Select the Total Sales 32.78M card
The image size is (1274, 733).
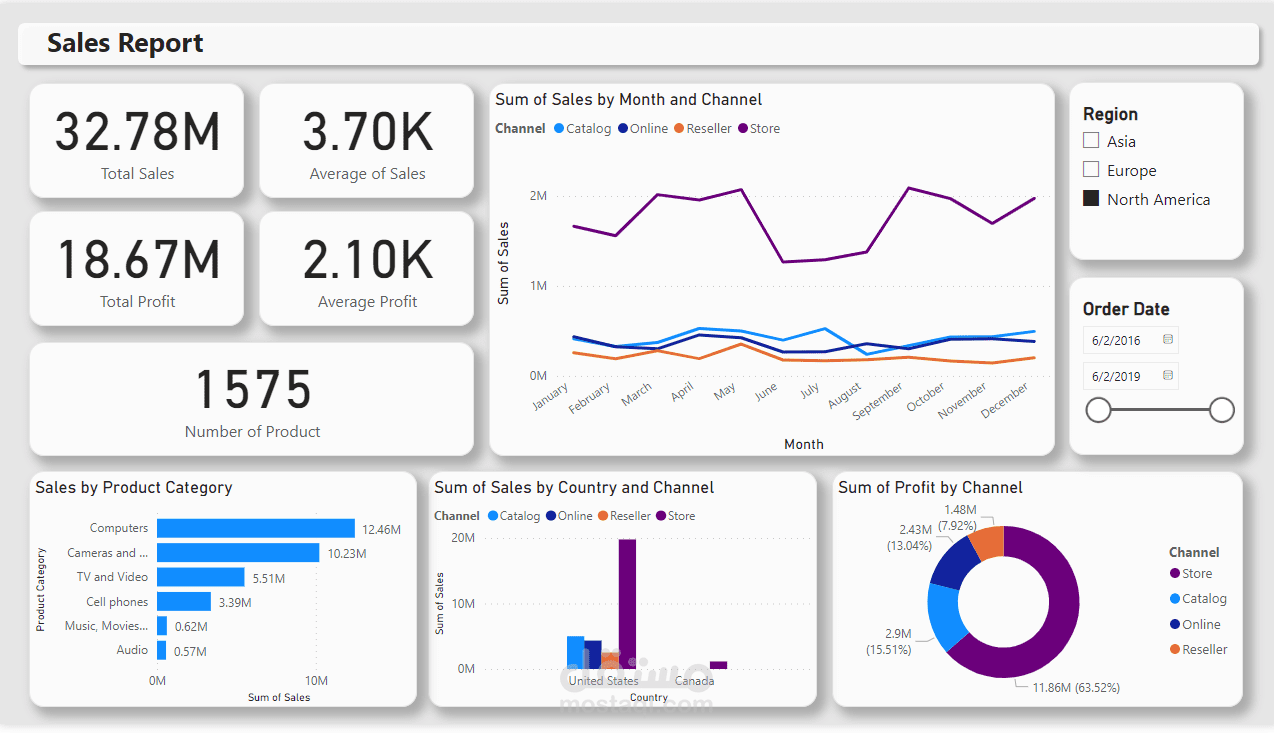(136, 141)
